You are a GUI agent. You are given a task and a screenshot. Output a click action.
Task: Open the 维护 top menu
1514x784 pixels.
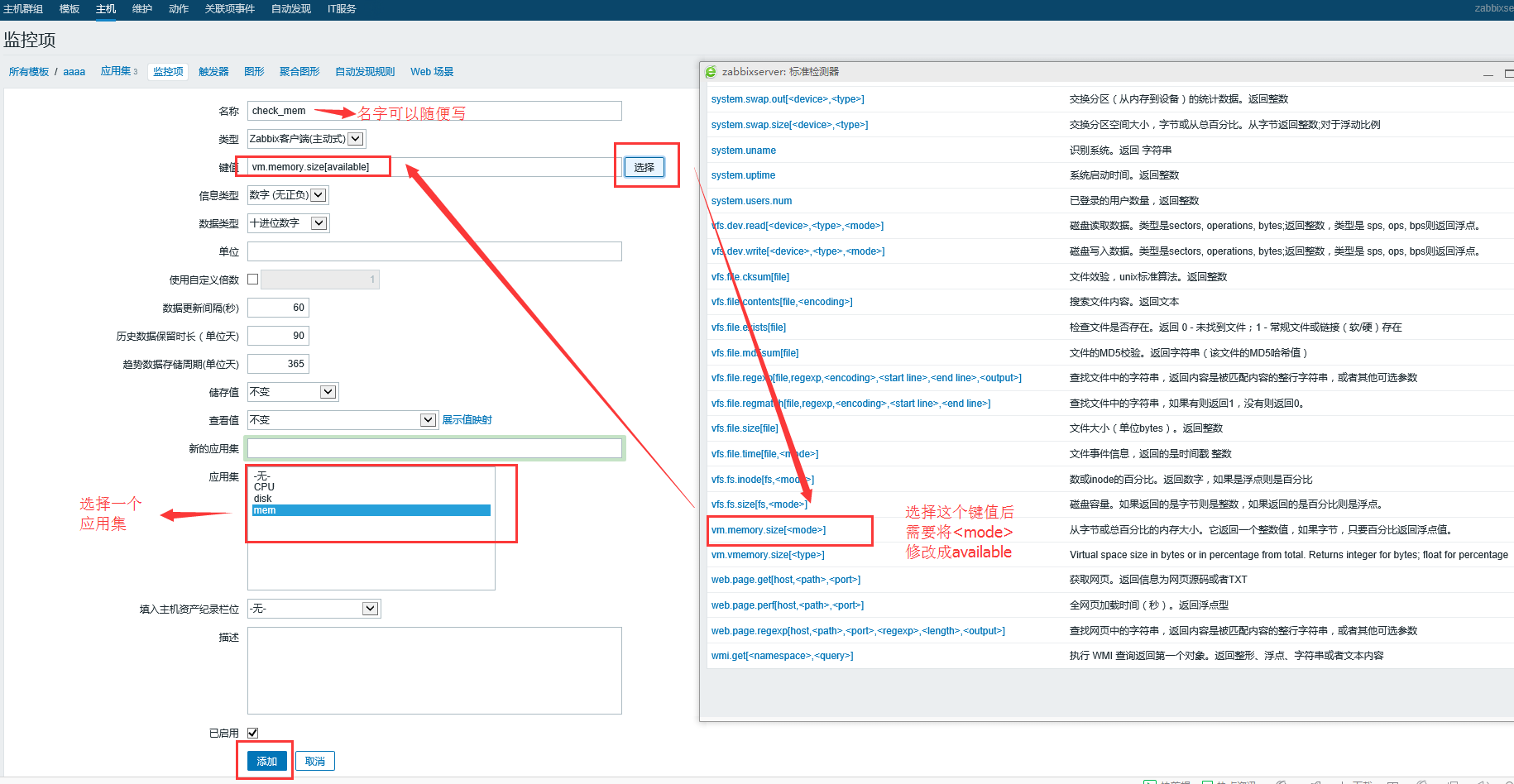(142, 9)
